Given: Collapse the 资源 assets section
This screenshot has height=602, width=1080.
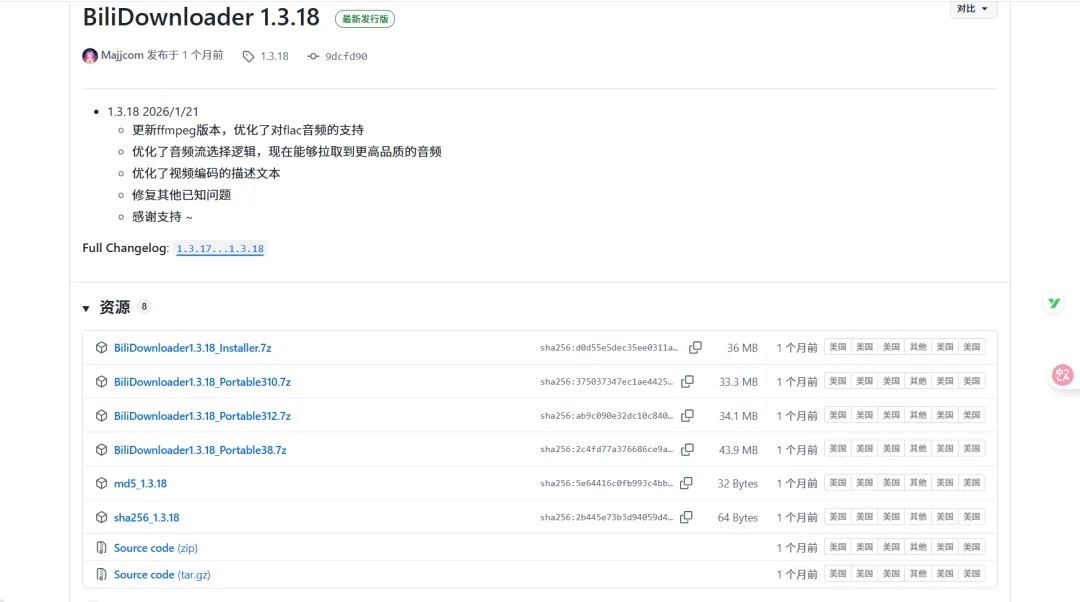Looking at the screenshot, I should point(86,309).
